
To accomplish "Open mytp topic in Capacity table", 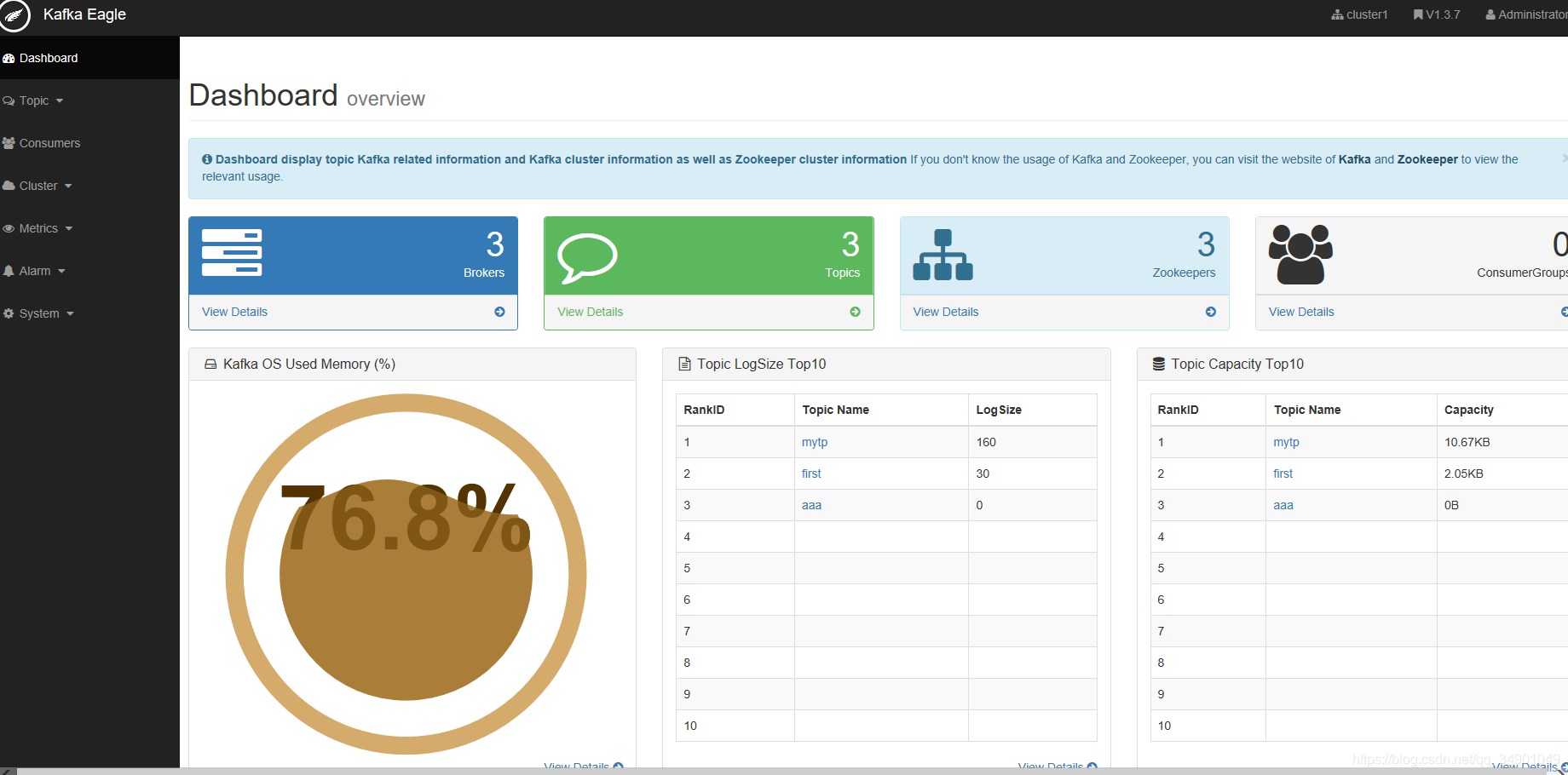I will coord(1286,442).
